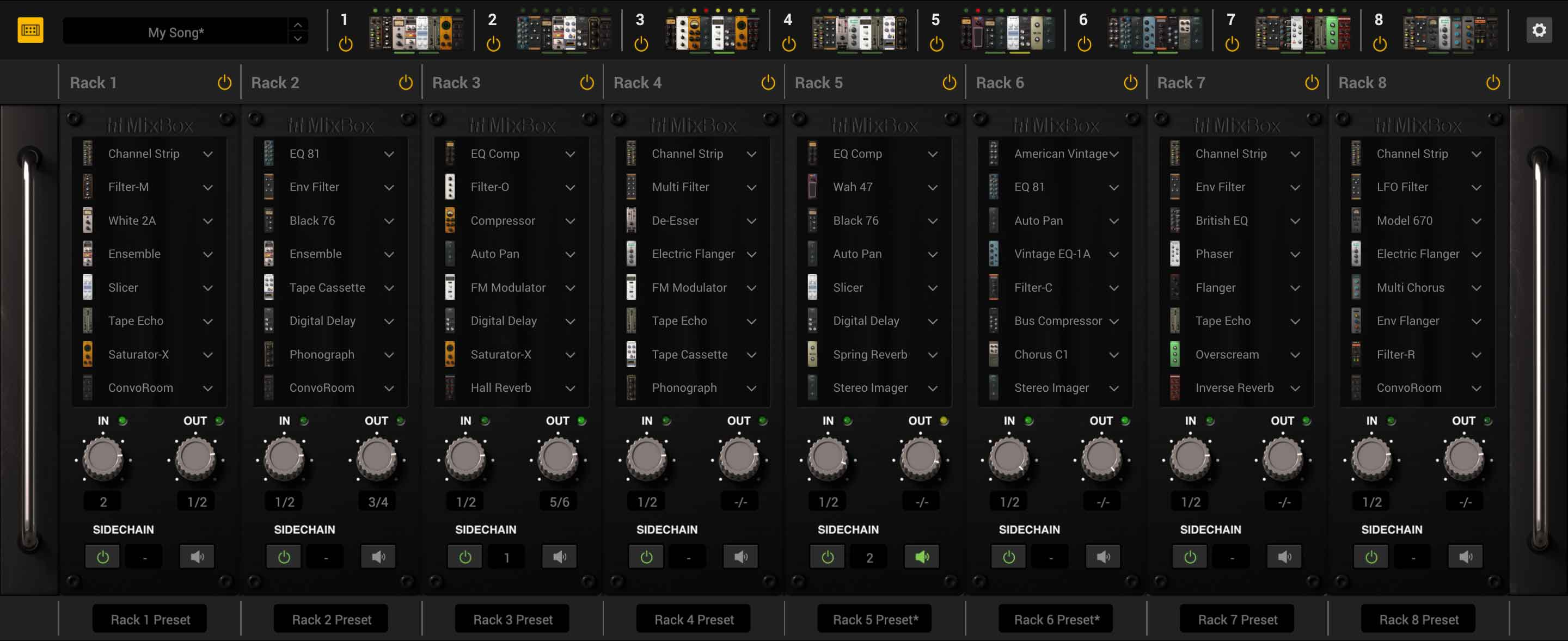Click the IN knob icon on Rack 3
Screen dimensions: 1568x641
point(468,461)
